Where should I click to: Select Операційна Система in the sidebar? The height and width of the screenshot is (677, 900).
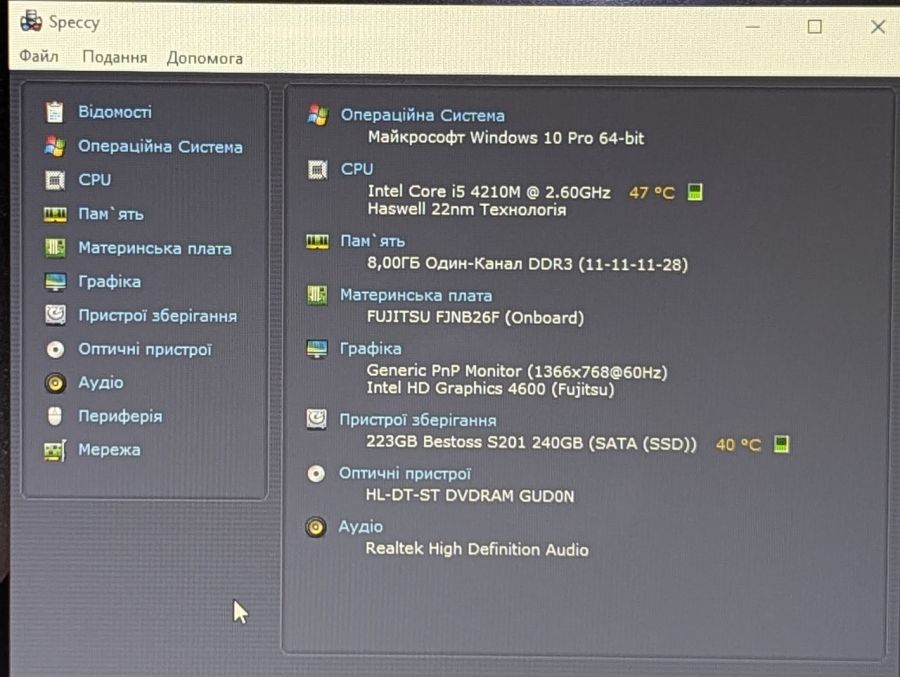[x=160, y=146]
